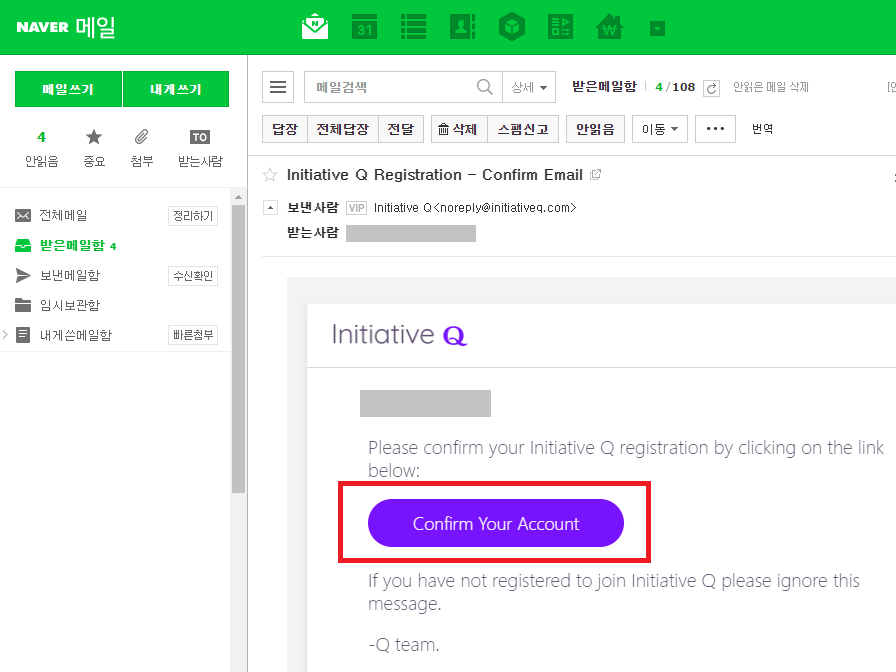
Task: Open the Naver Mail envelope icon
Action: point(315,27)
